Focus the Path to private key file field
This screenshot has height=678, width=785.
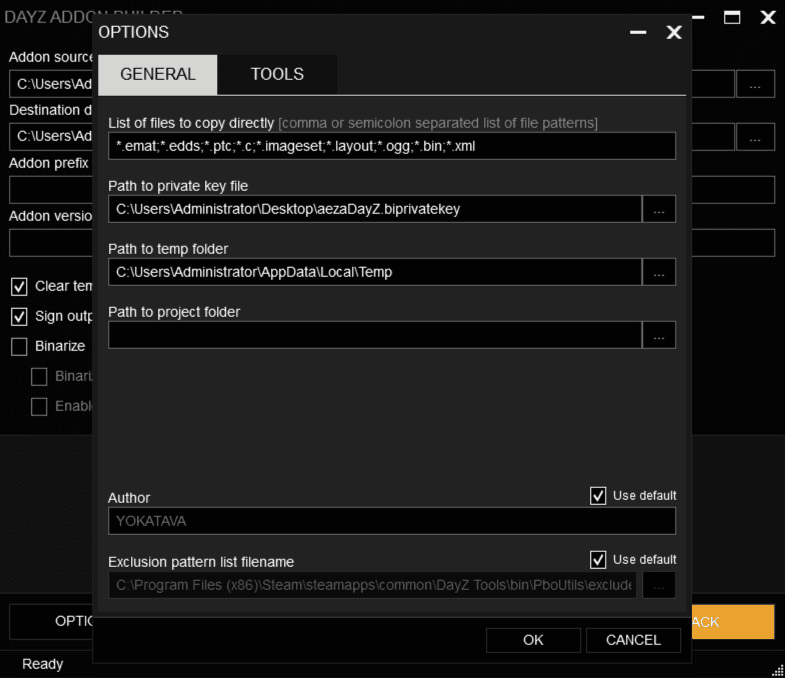click(x=374, y=209)
